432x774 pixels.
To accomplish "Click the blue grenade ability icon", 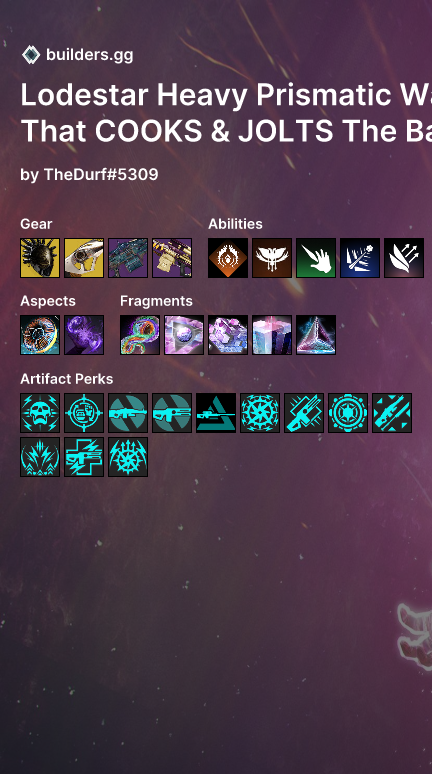I will 360,258.
